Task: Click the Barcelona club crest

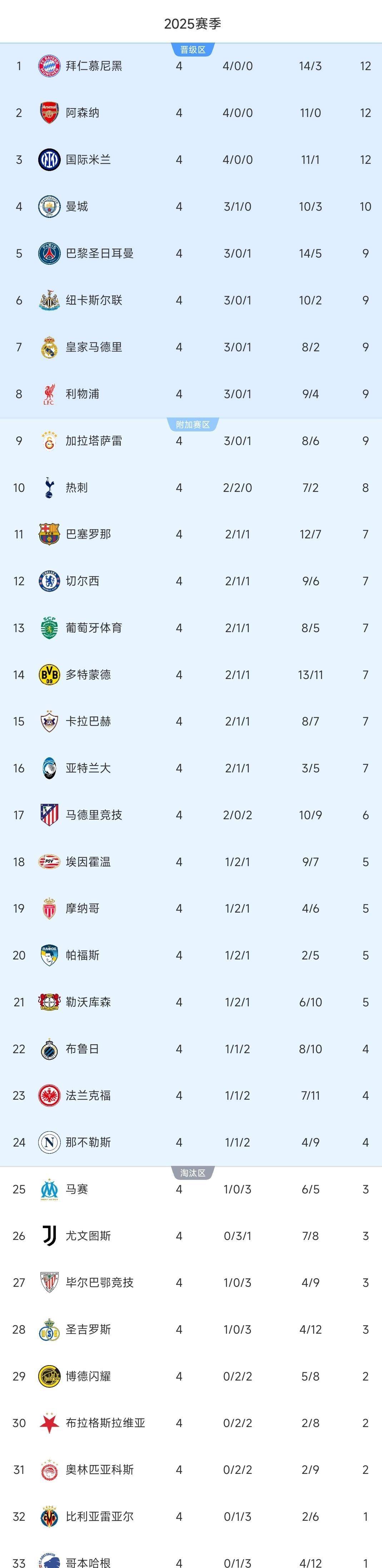Action: pos(49,534)
